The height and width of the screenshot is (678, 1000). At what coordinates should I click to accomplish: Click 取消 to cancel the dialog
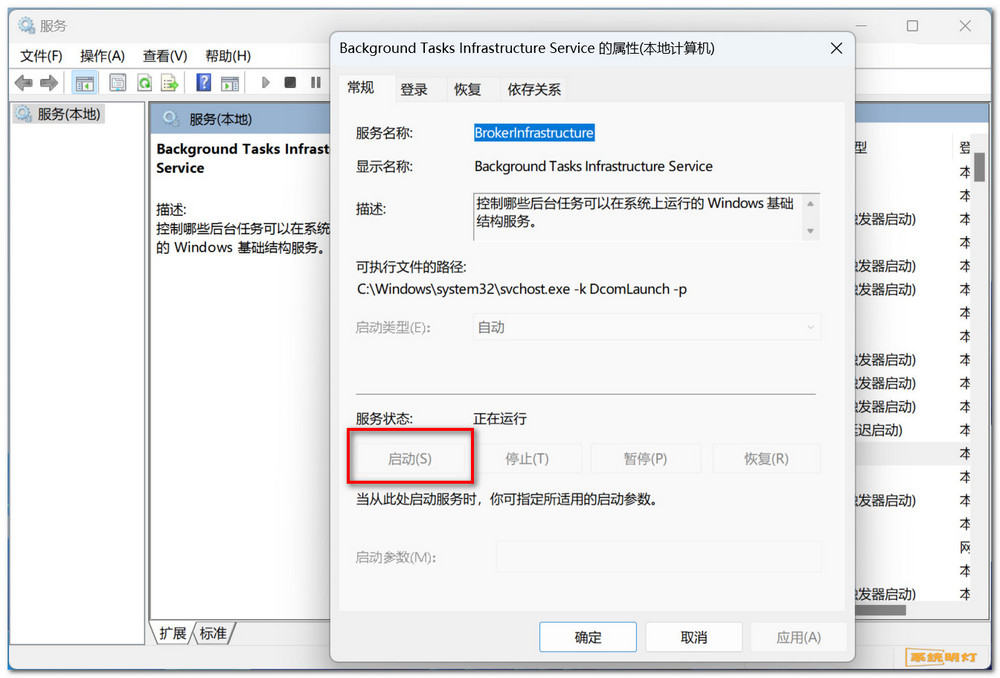694,637
